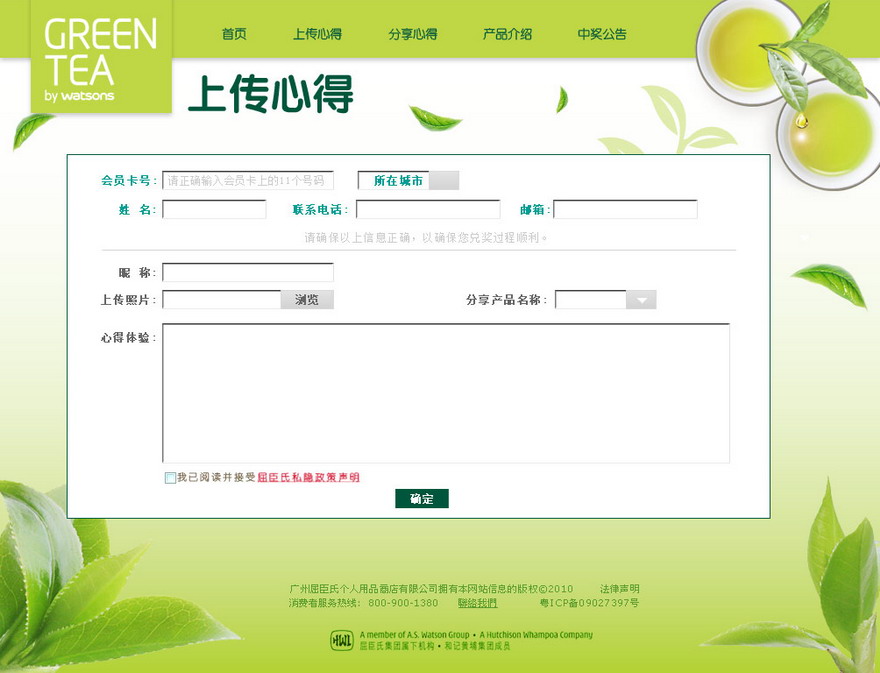Click the 确定 submit button

[422, 498]
